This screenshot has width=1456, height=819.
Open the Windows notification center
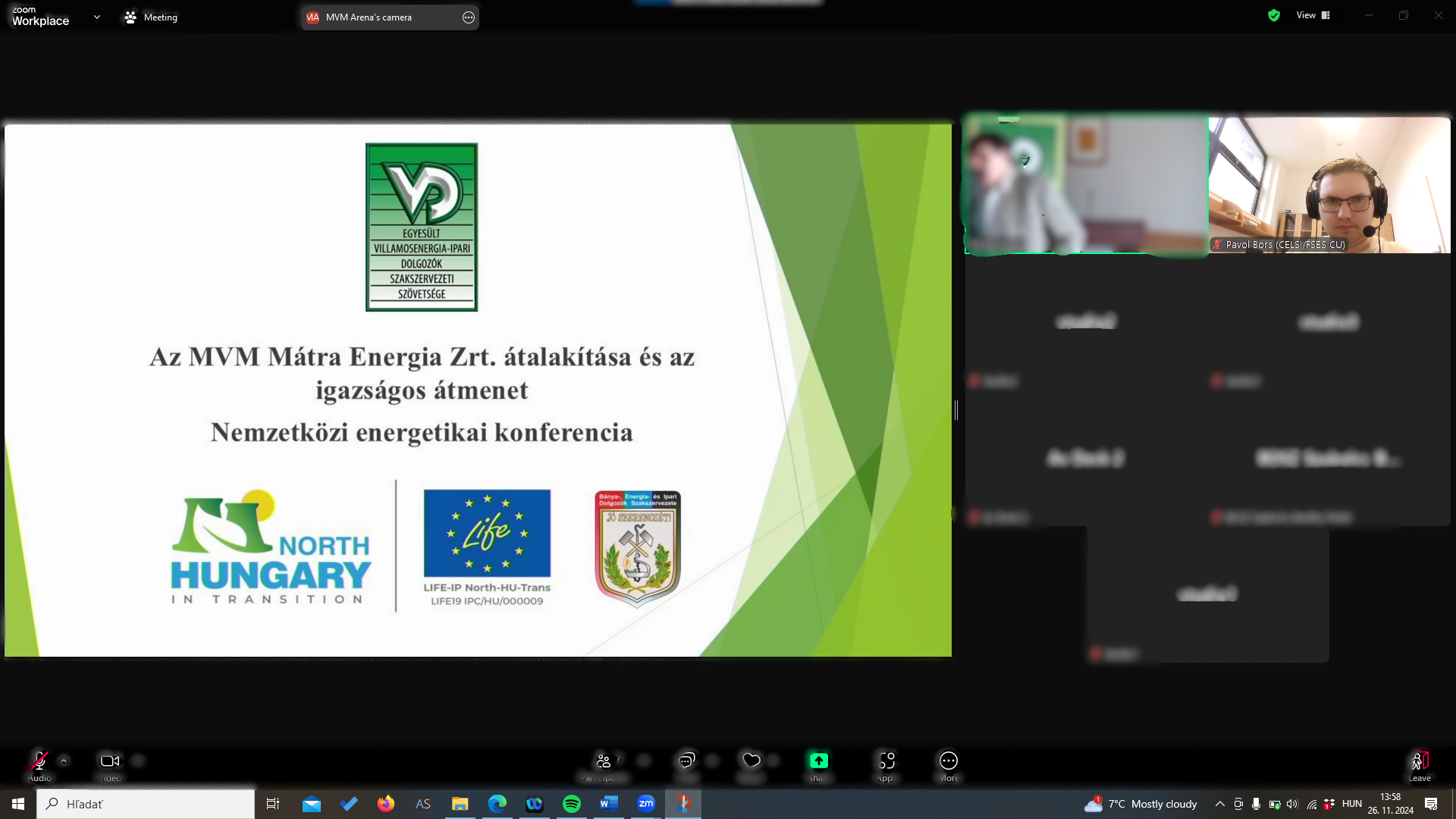1431,804
